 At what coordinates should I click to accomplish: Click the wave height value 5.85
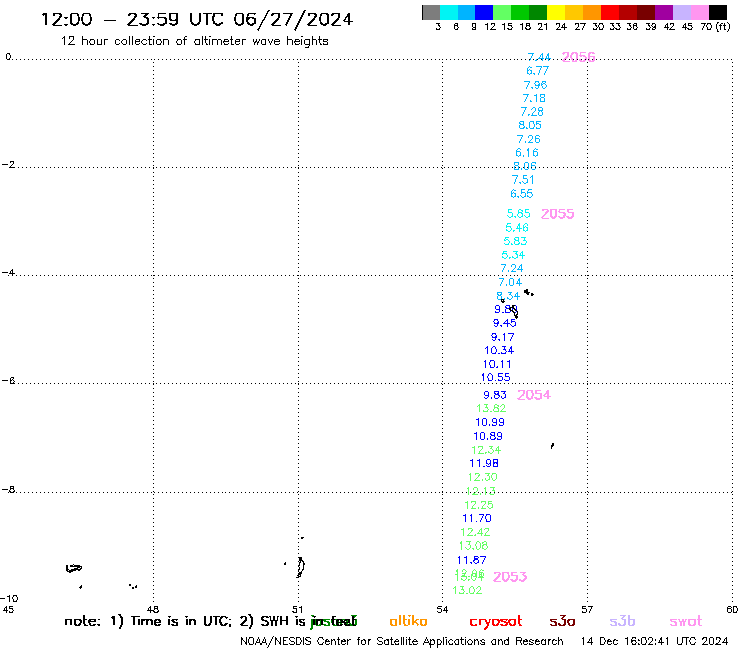pos(519,214)
